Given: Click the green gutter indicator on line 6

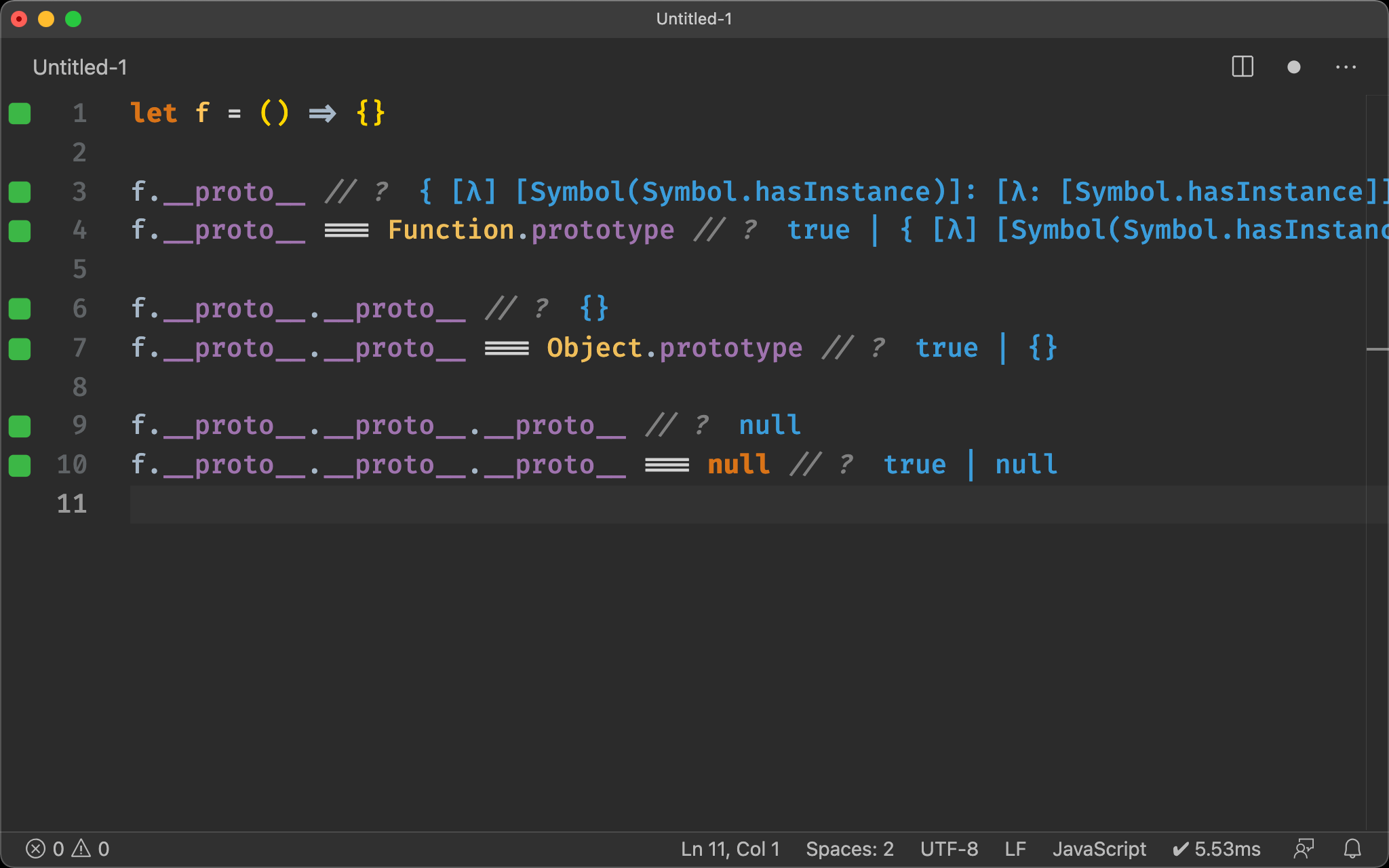Looking at the screenshot, I should (20, 309).
